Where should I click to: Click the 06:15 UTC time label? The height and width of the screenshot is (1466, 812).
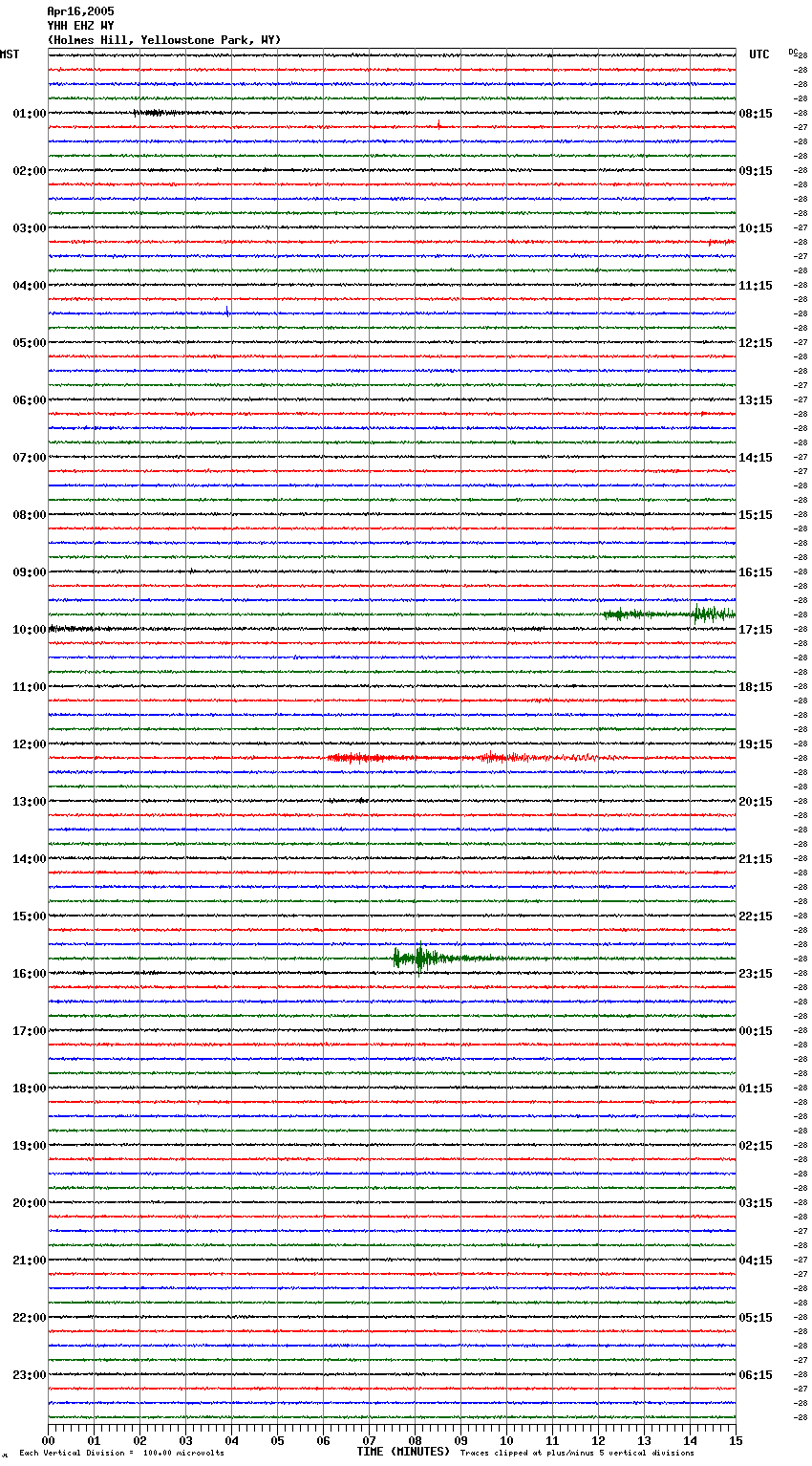[756, 1375]
